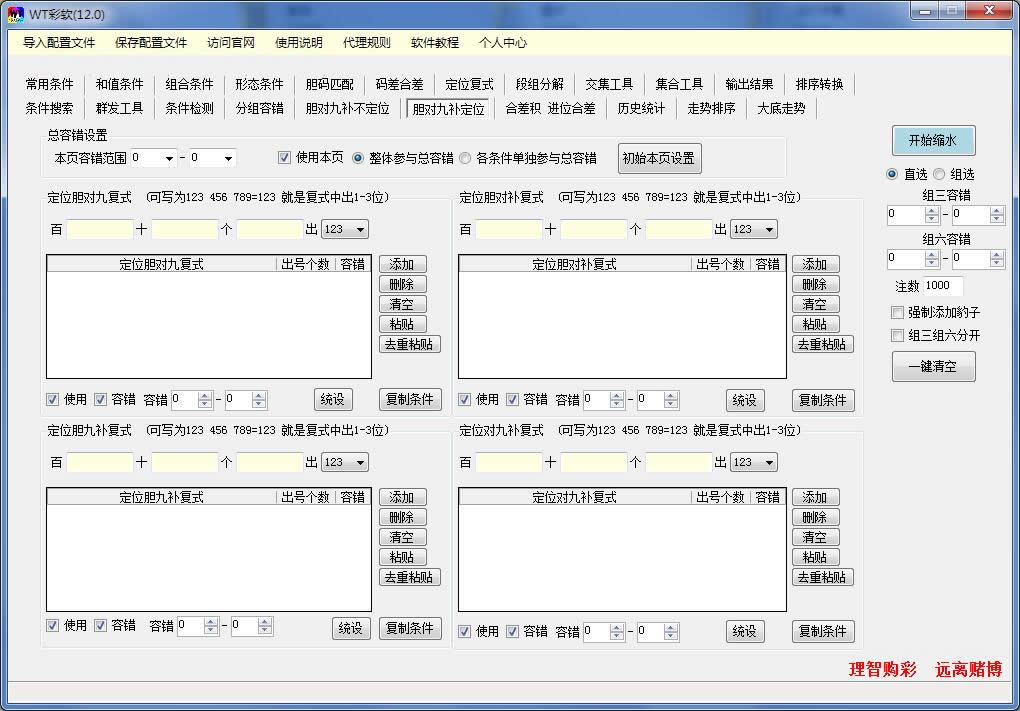This screenshot has width=1020, height=711.
Task: Click the 开始缩水 button
Action: tap(932, 141)
